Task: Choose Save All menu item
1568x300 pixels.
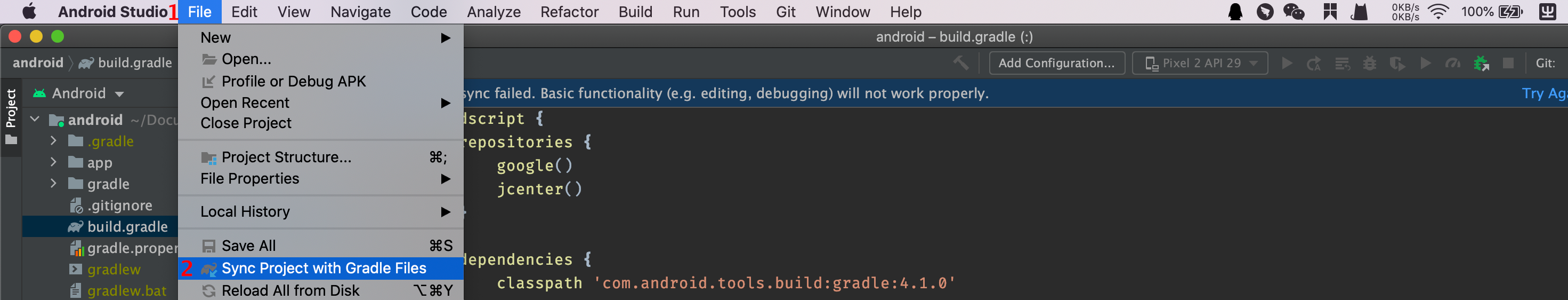Action: click(321, 246)
